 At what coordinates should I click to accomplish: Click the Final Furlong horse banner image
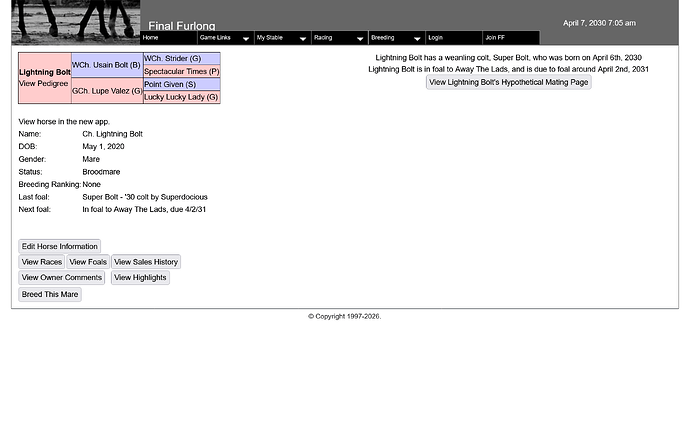pos(76,21)
